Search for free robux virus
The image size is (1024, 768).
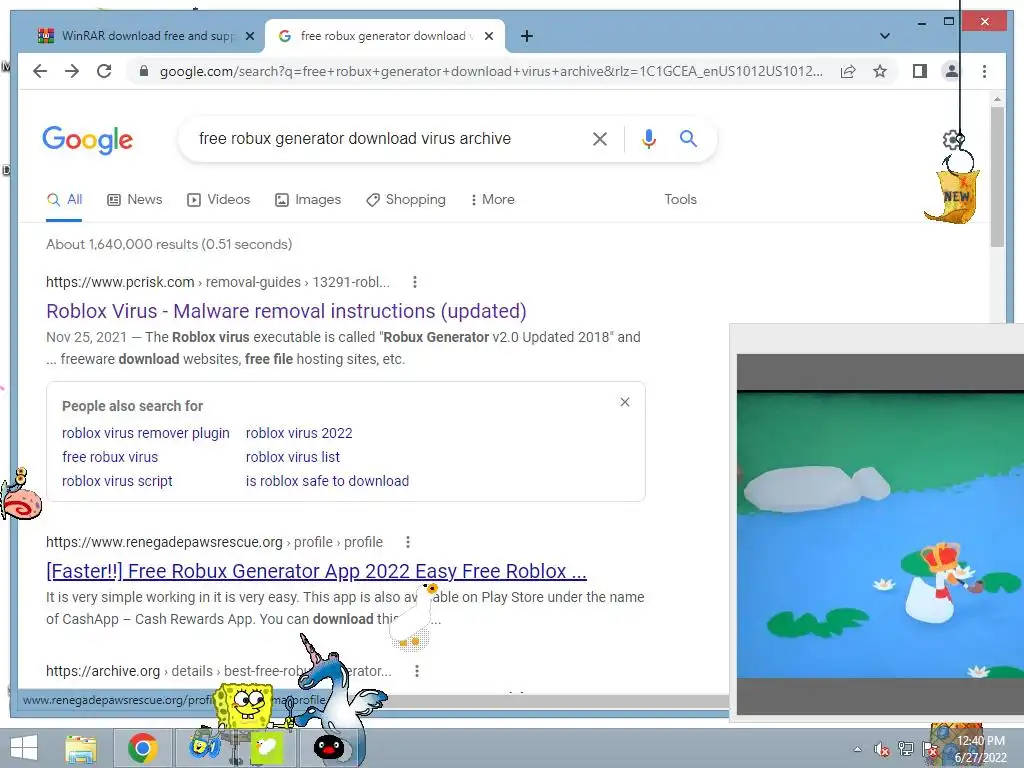click(x=110, y=457)
